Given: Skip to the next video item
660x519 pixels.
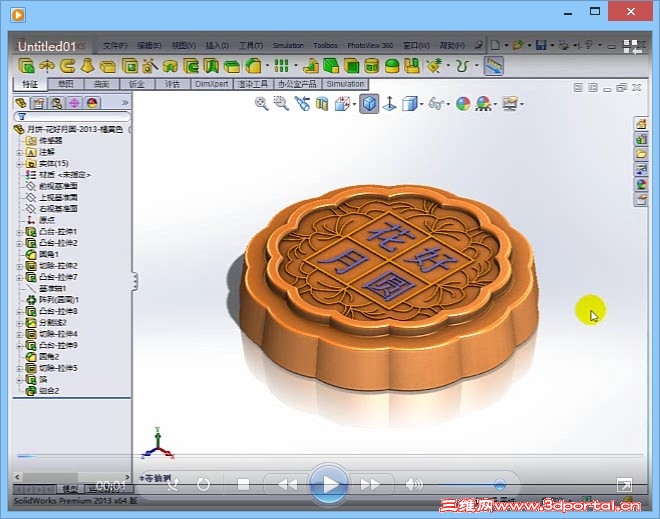Looking at the screenshot, I should [371, 484].
